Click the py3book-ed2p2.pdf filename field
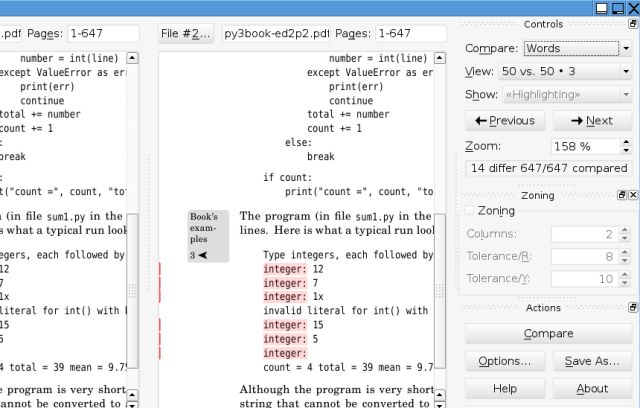This screenshot has height=408, width=640. click(x=276, y=33)
